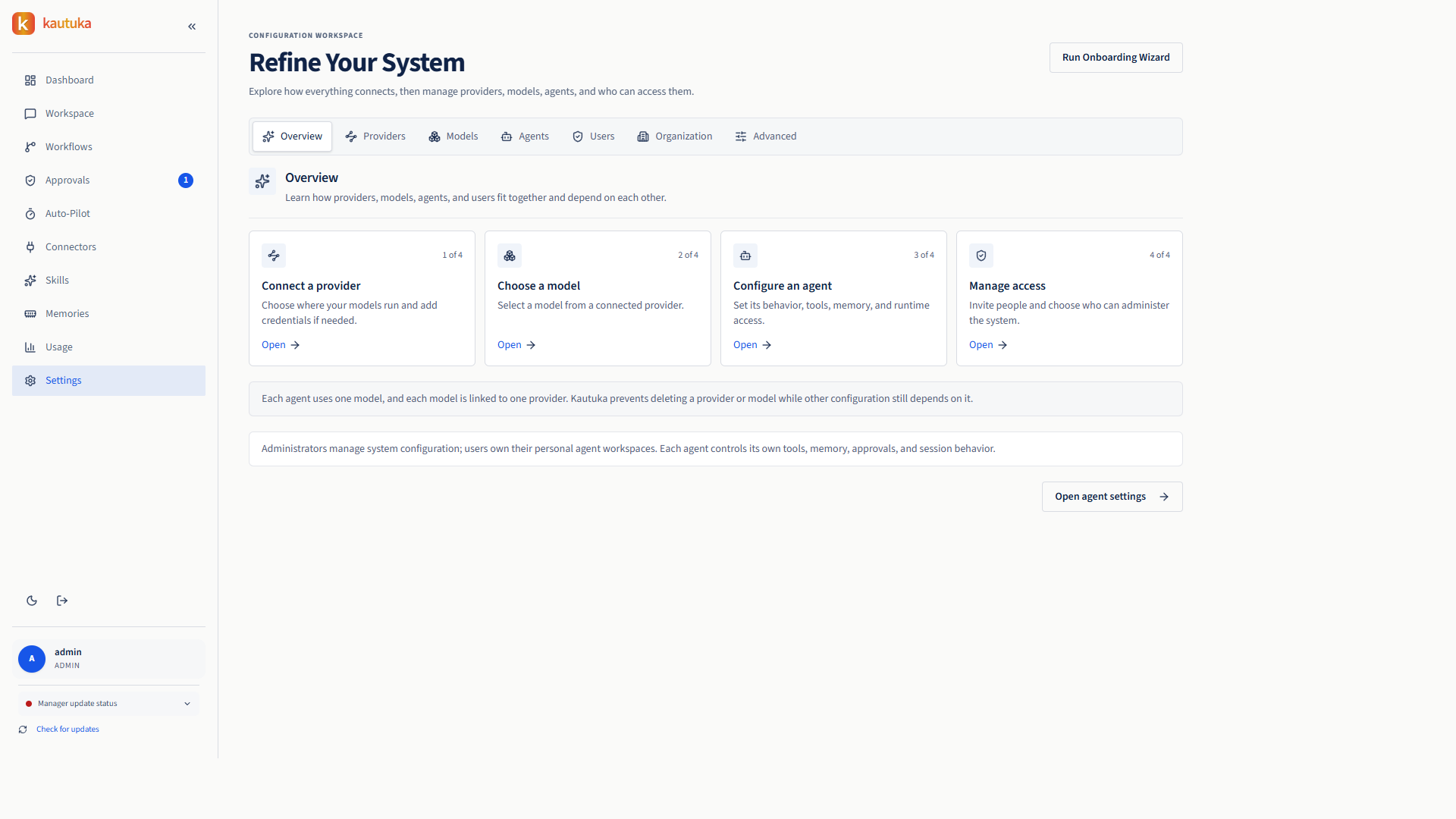Click Open link under Choose a model

516,345
